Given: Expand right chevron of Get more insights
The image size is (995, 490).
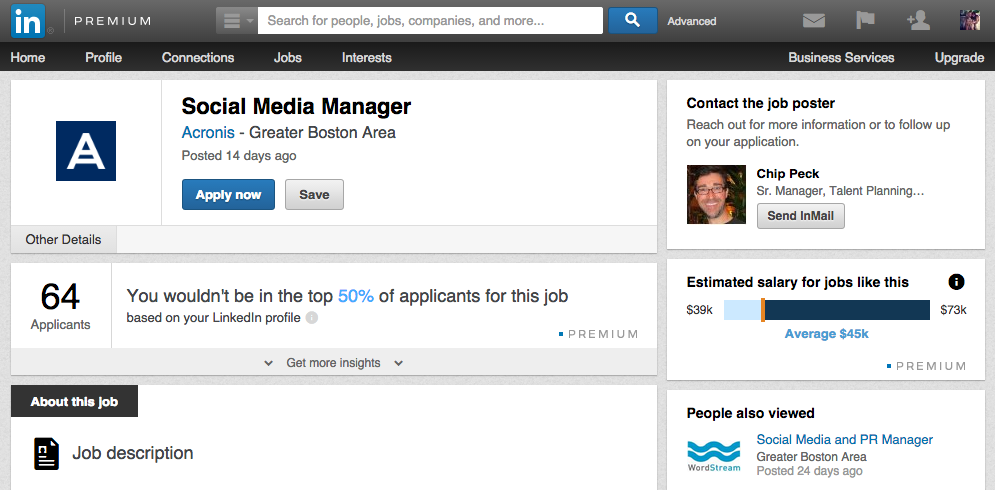Looking at the screenshot, I should pos(399,363).
